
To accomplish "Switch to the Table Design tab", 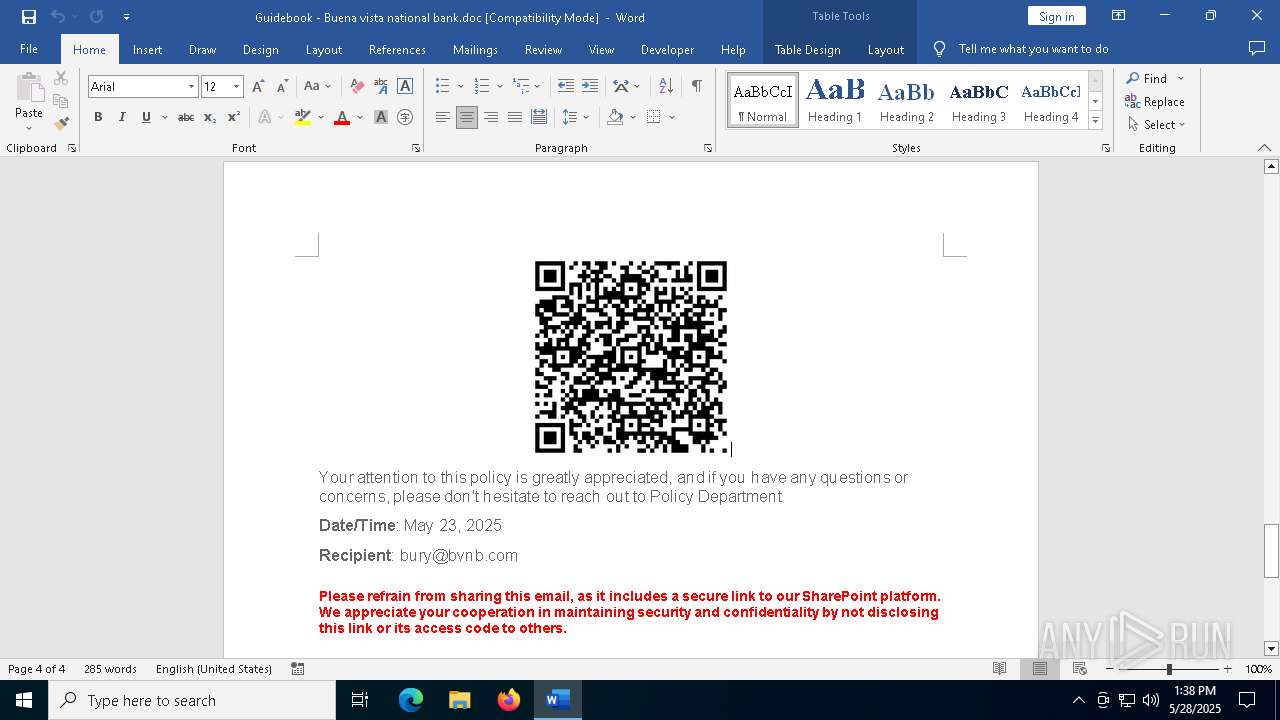I will click(807, 49).
